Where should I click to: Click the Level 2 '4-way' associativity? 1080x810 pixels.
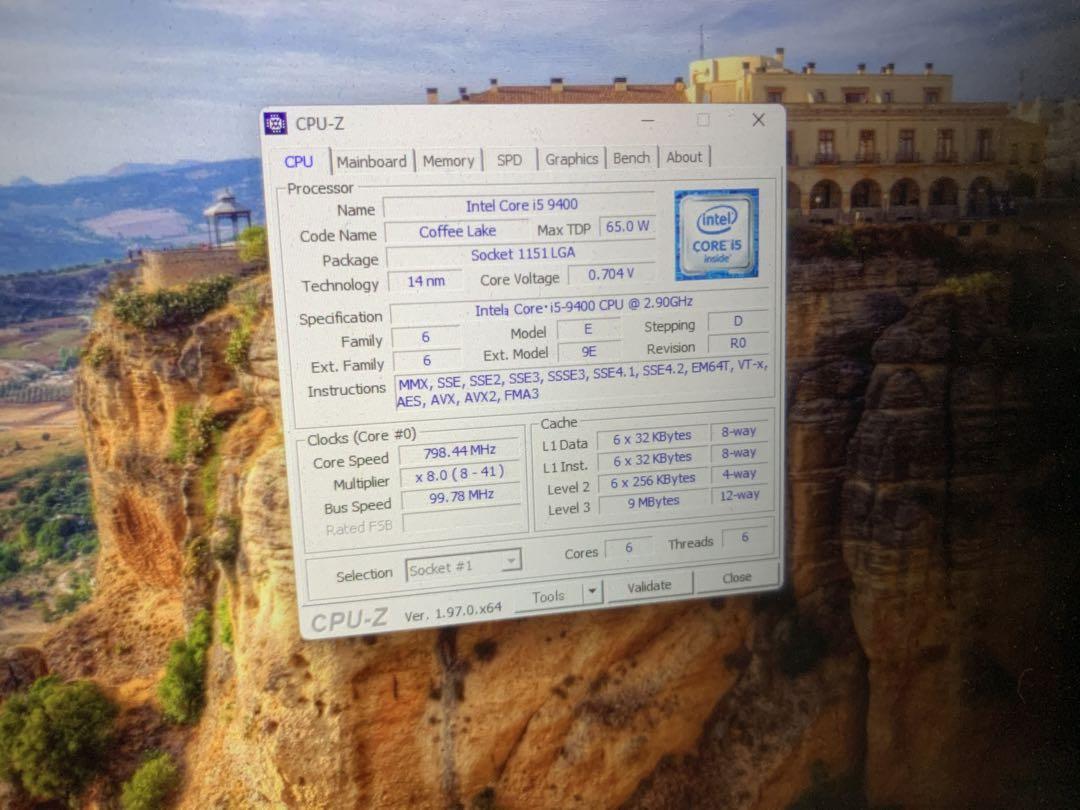point(738,474)
